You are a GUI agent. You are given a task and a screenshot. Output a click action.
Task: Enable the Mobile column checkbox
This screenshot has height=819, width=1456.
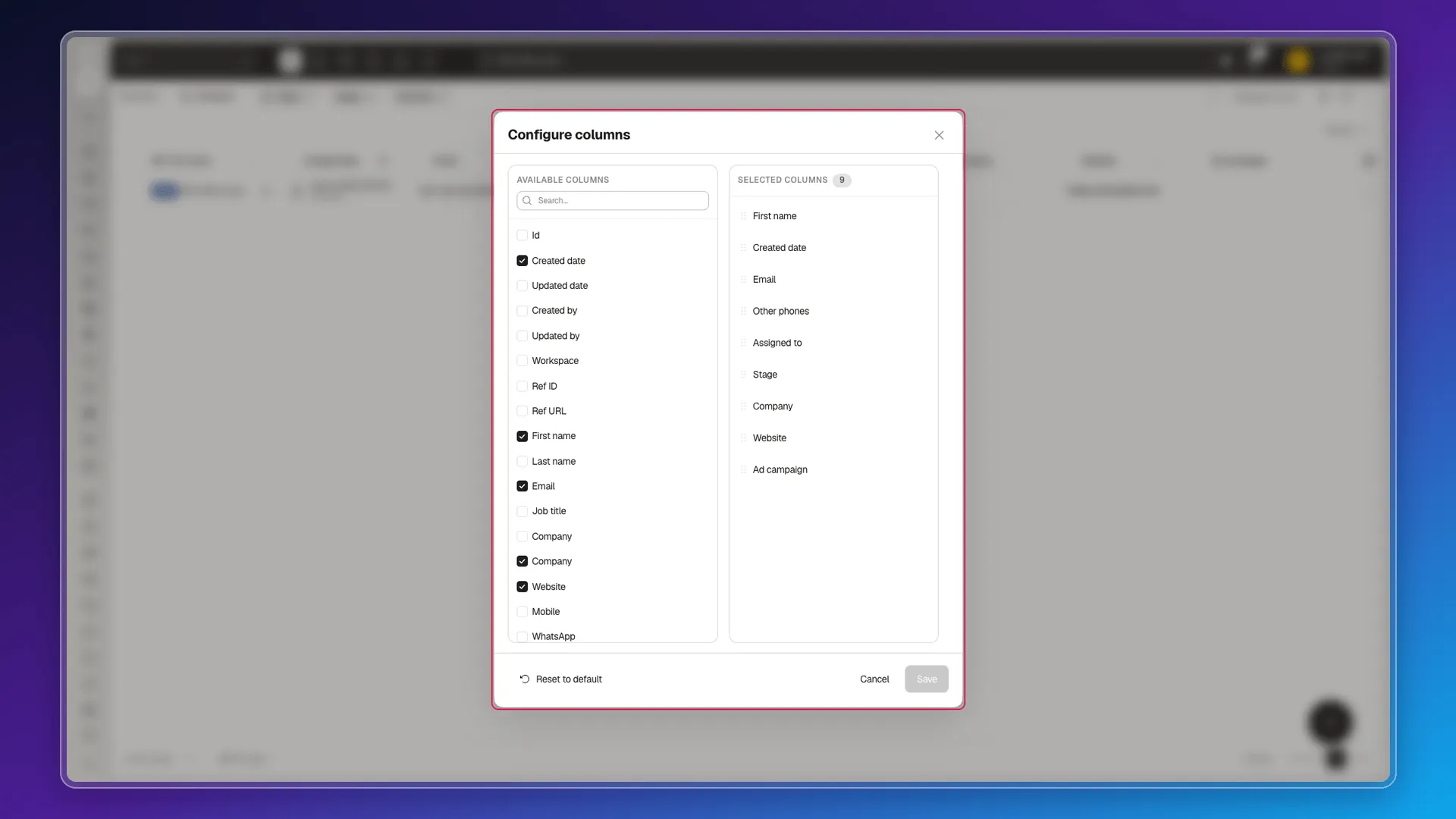522,612
